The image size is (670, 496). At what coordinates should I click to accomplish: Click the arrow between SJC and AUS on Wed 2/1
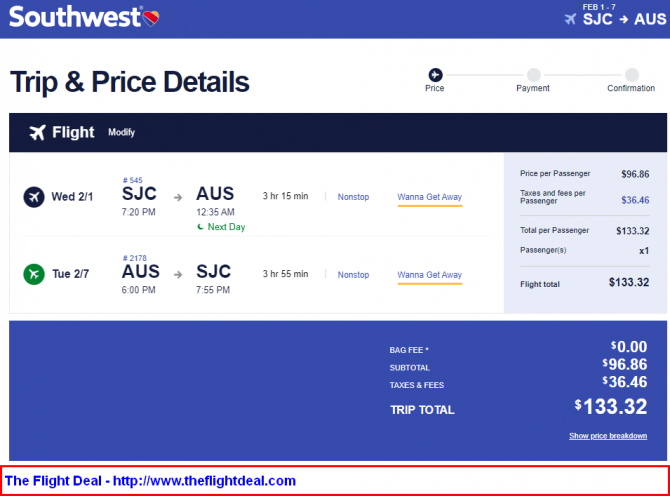(178, 197)
